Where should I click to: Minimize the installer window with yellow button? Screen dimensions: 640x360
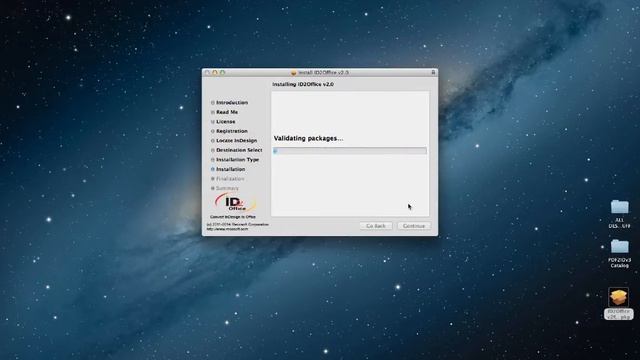[x=215, y=73]
